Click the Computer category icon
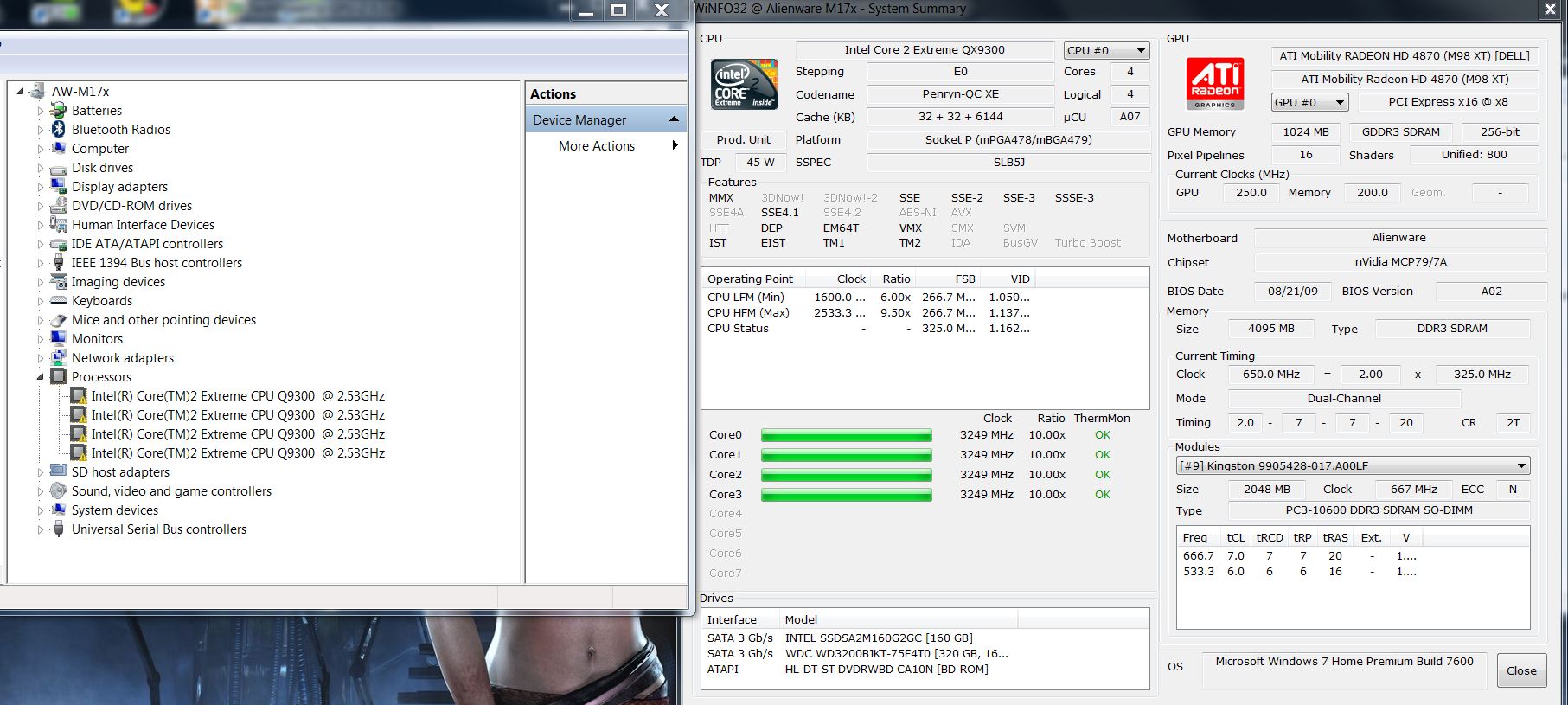Viewport: 1568px width, 705px height. tap(59, 149)
